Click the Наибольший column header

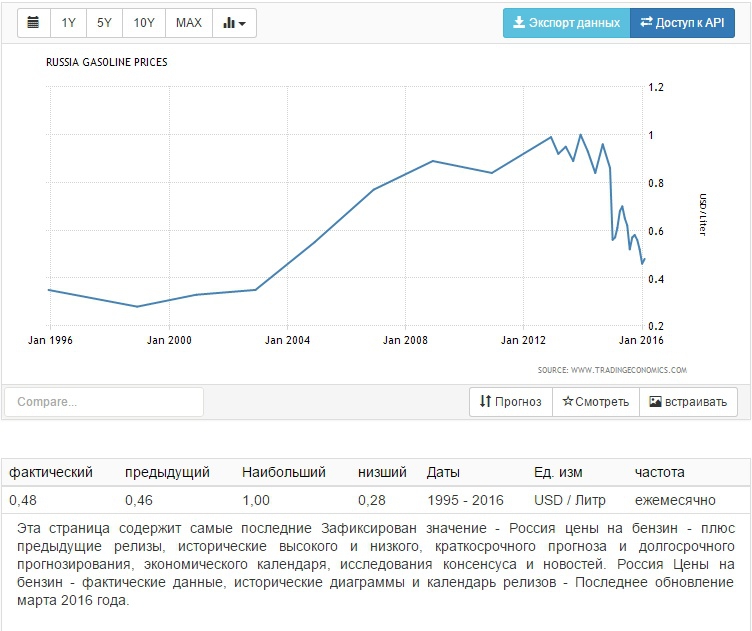pyautogui.click(x=284, y=472)
